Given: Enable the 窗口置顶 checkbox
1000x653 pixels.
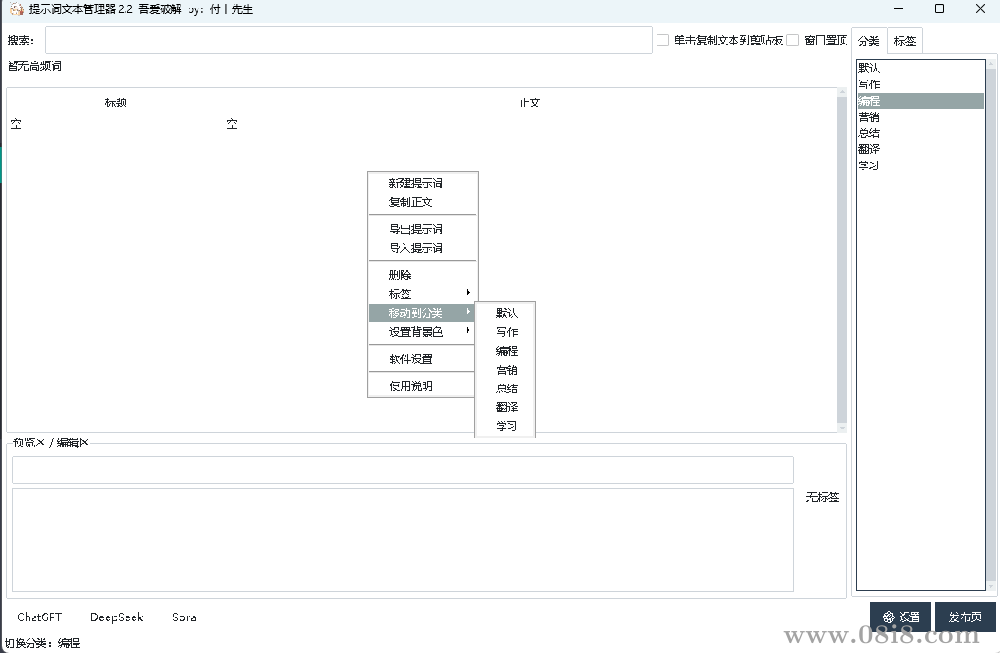Looking at the screenshot, I should pos(785,39).
